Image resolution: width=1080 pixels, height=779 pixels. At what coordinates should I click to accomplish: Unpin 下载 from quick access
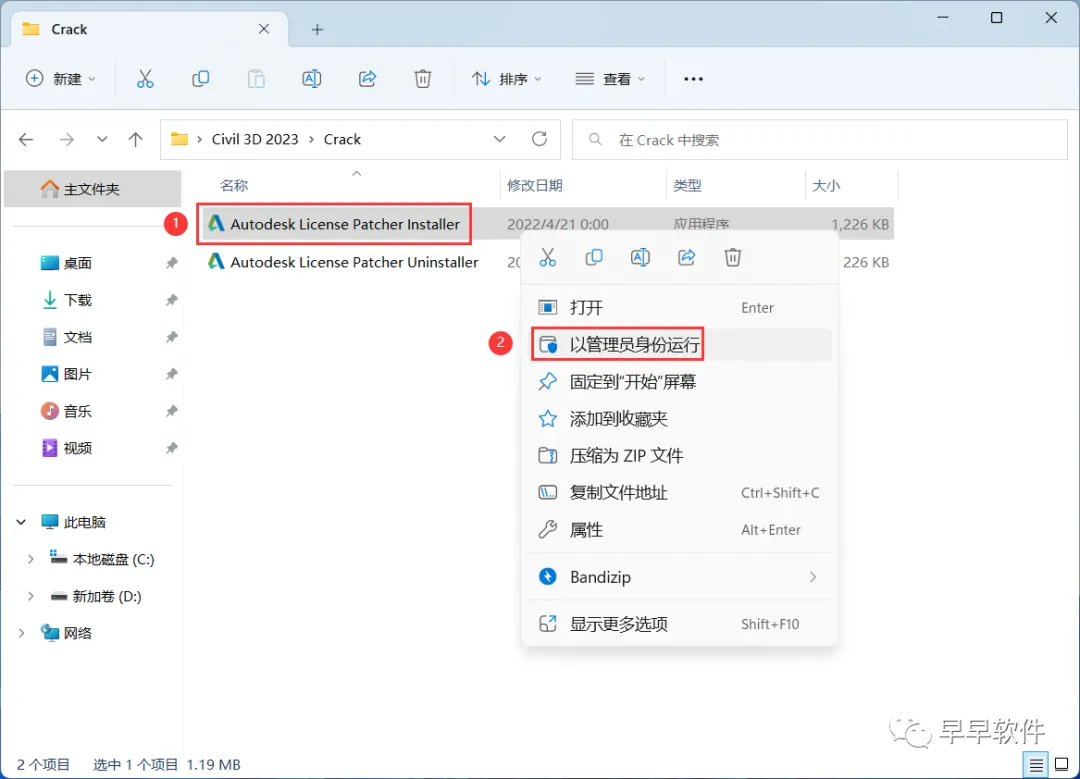pos(172,300)
